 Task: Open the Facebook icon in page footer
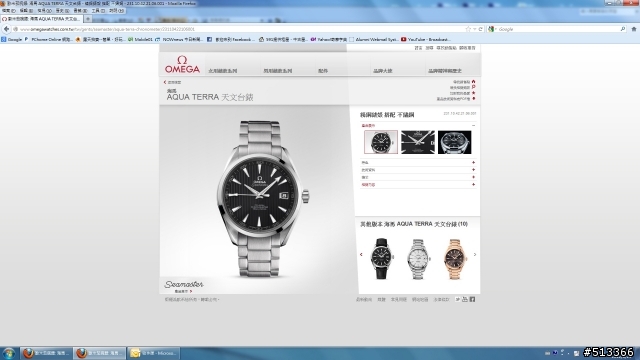[472, 299]
